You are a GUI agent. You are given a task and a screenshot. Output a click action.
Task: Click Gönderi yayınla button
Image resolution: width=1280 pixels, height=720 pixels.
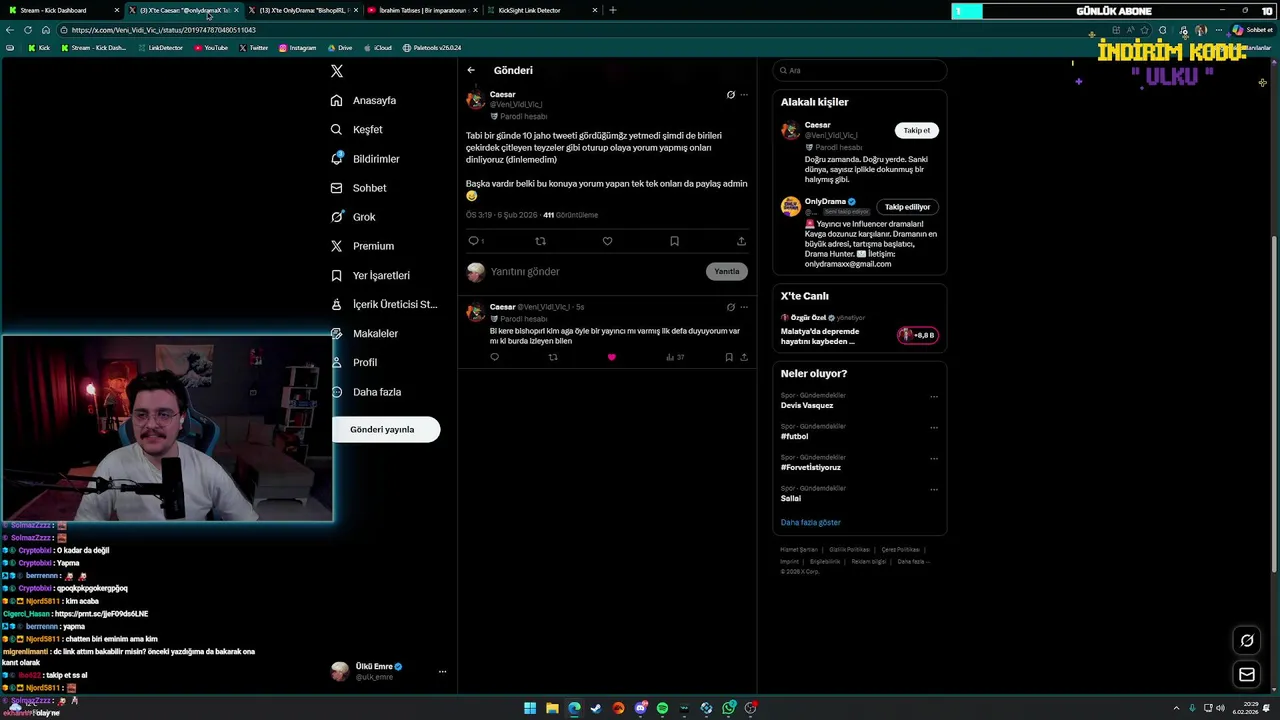tap(385, 429)
